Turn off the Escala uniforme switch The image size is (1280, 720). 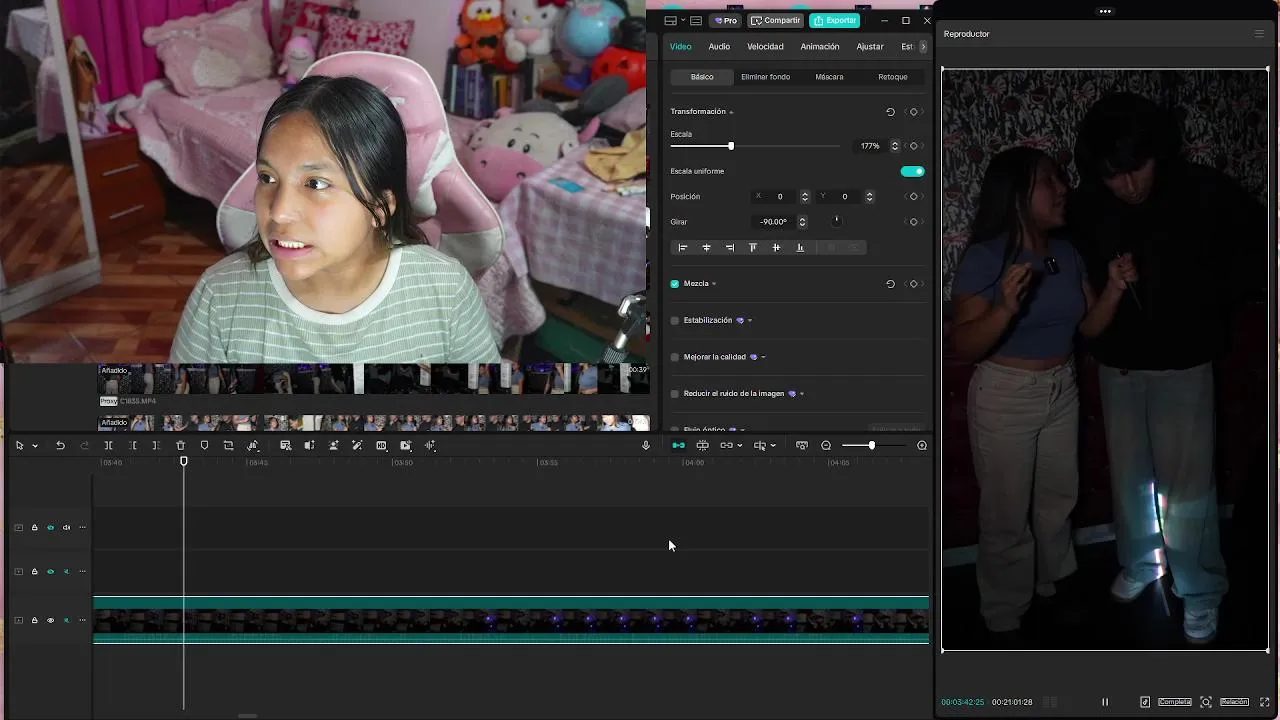pyautogui.click(x=912, y=171)
